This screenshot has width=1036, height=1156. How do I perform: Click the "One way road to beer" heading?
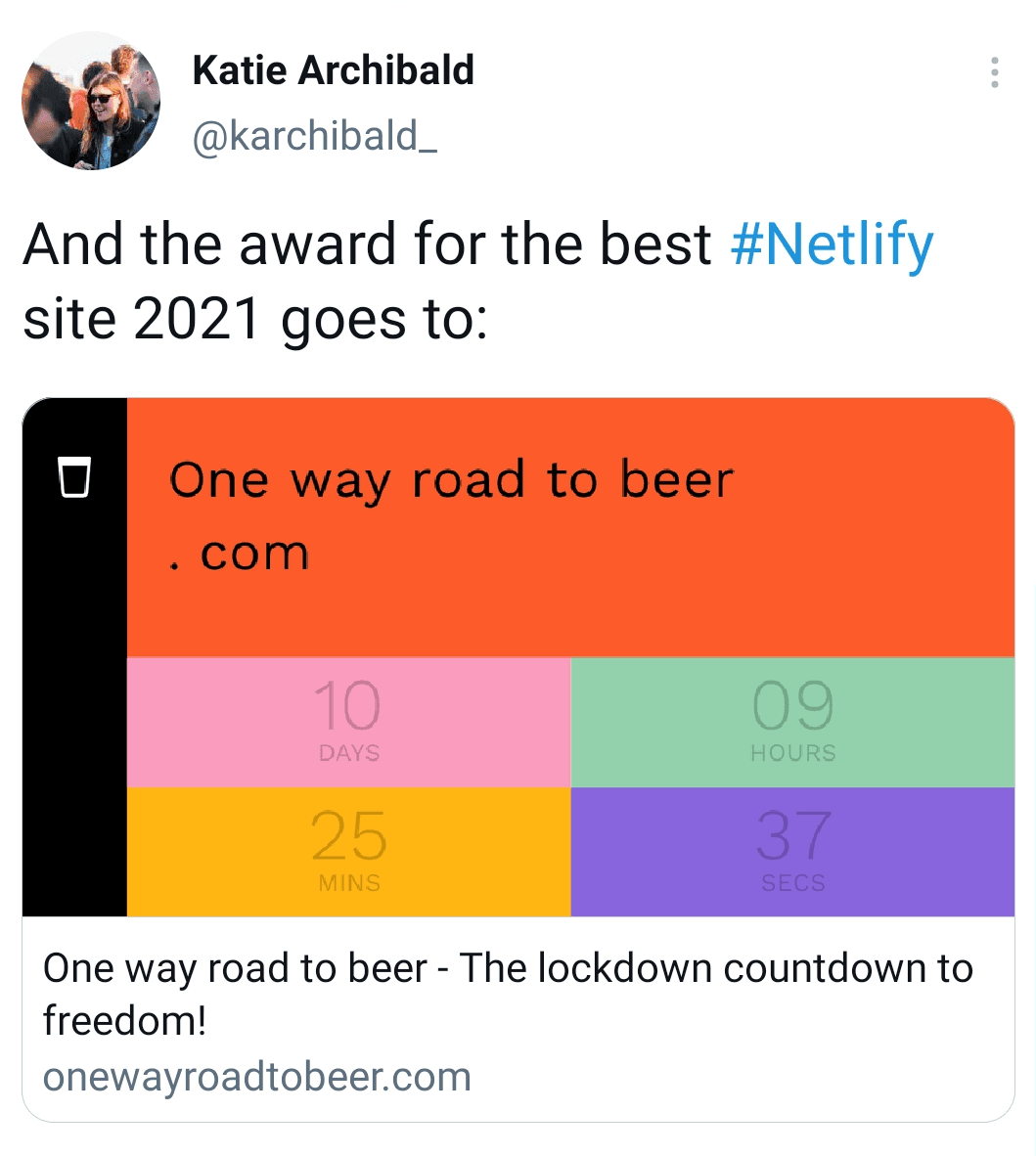tap(451, 480)
